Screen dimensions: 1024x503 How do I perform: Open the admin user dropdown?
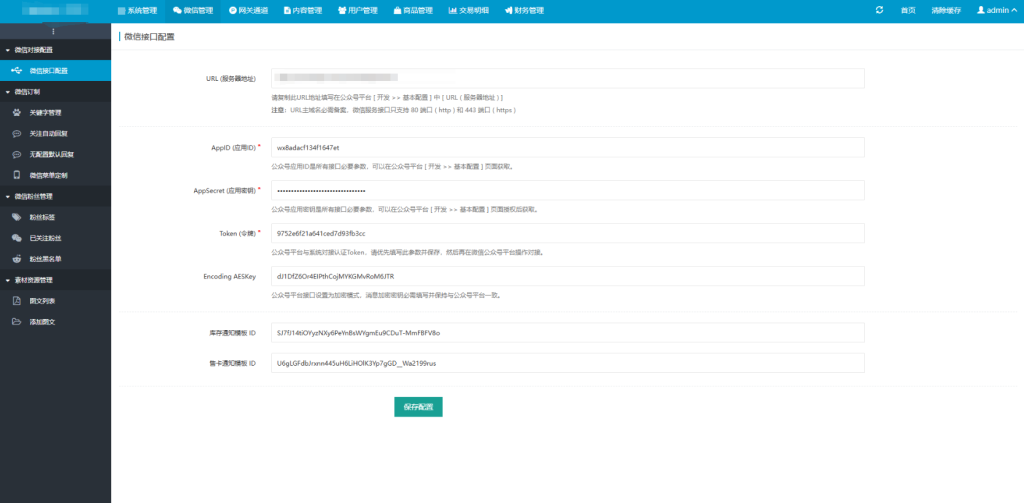point(997,10)
